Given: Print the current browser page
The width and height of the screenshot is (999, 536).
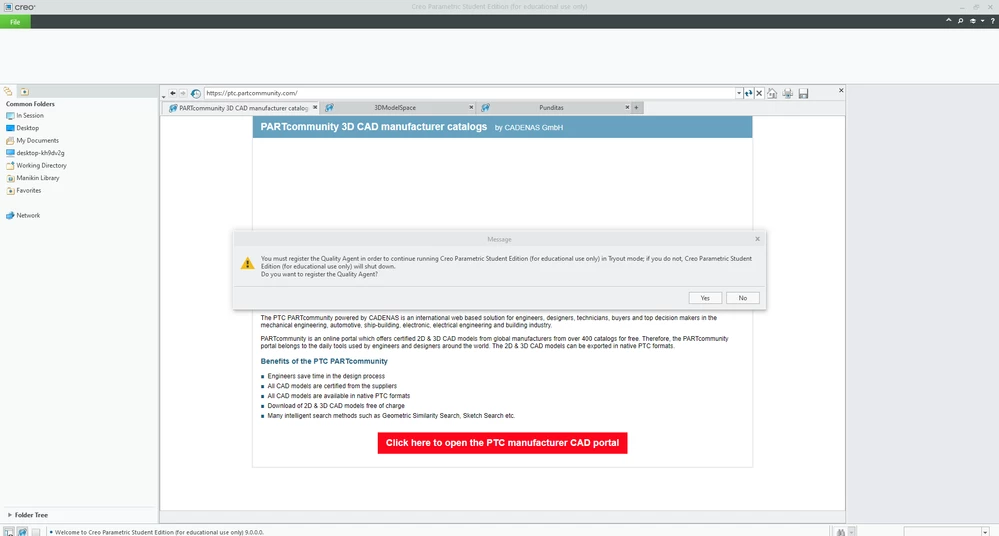Looking at the screenshot, I should point(788,94).
